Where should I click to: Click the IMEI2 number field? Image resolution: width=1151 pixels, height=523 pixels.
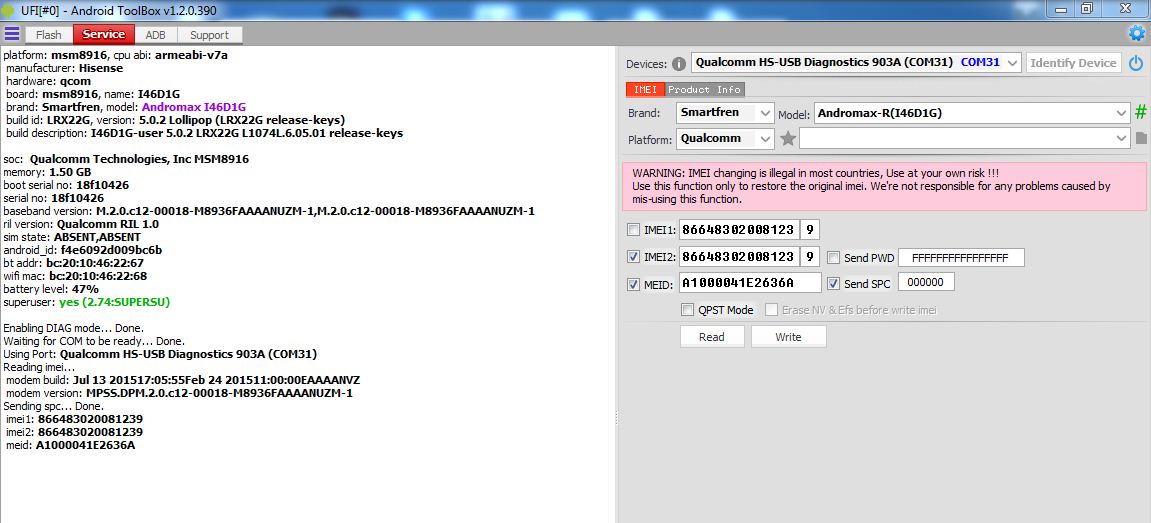tap(738, 256)
